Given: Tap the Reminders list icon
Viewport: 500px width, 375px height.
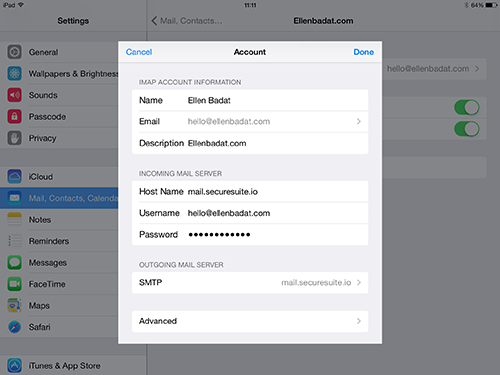Looking at the screenshot, I should 14,241.
